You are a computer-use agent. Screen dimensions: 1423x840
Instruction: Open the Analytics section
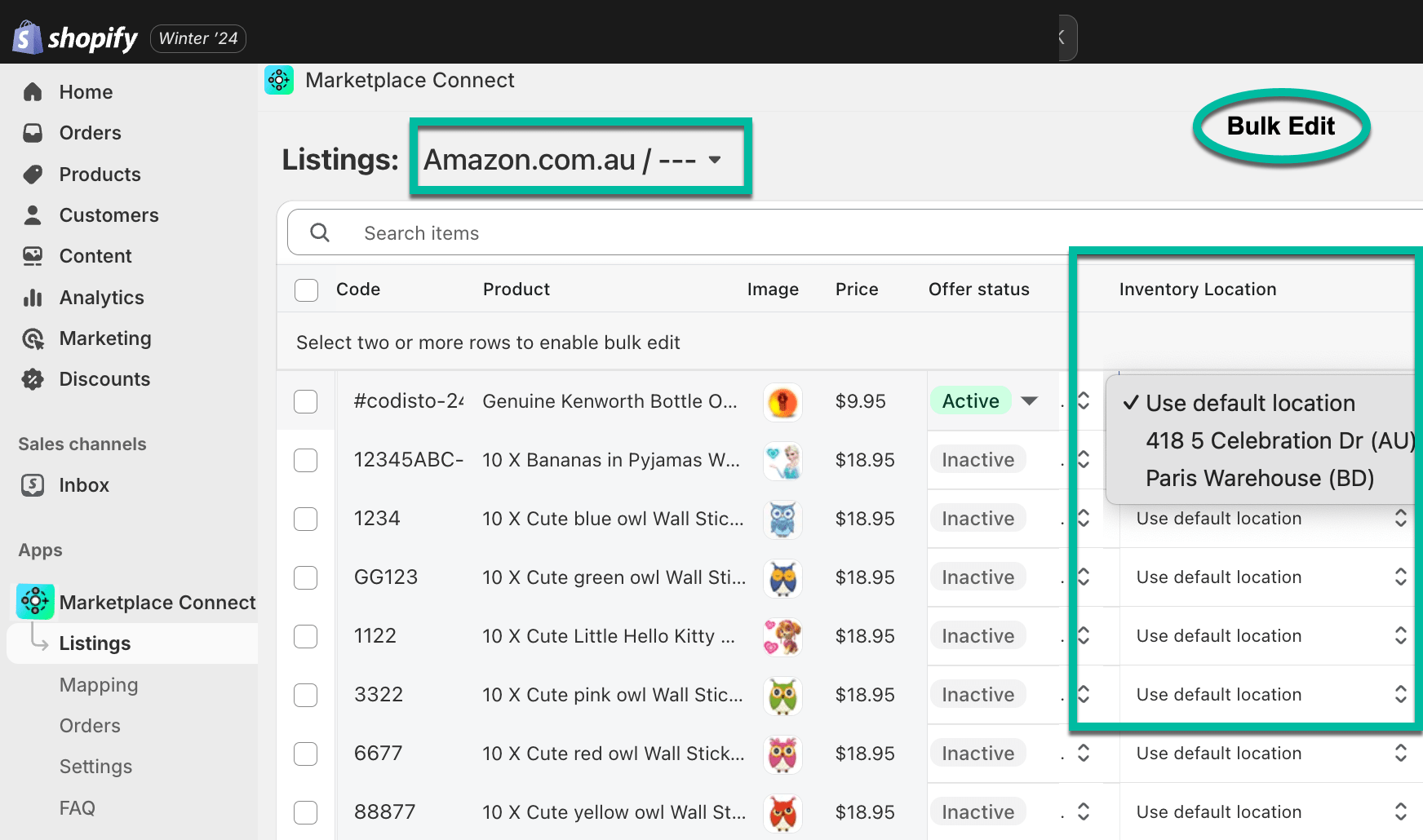coord(101,297)
